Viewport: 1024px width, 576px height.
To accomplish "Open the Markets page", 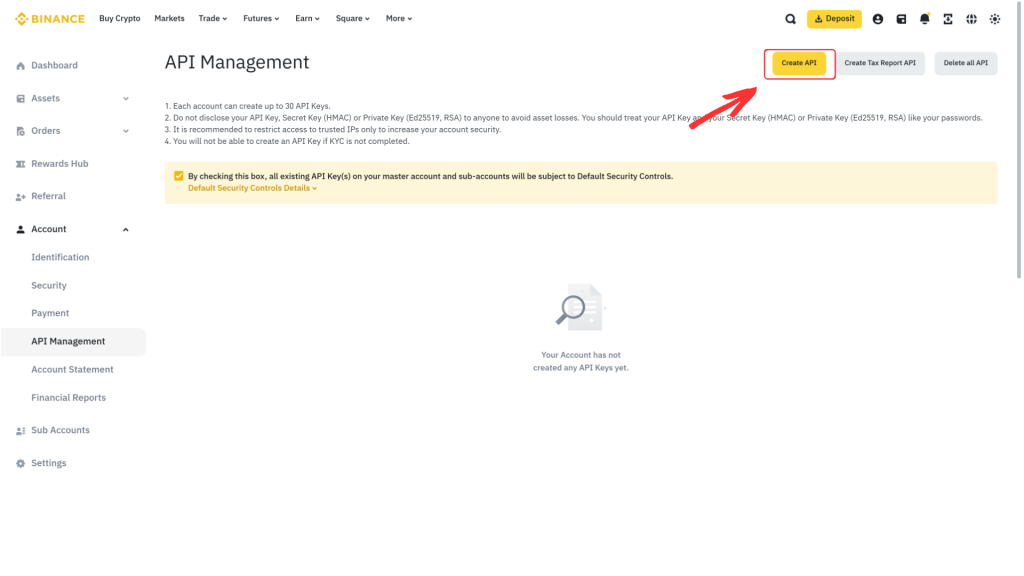I will pos(169,18).
